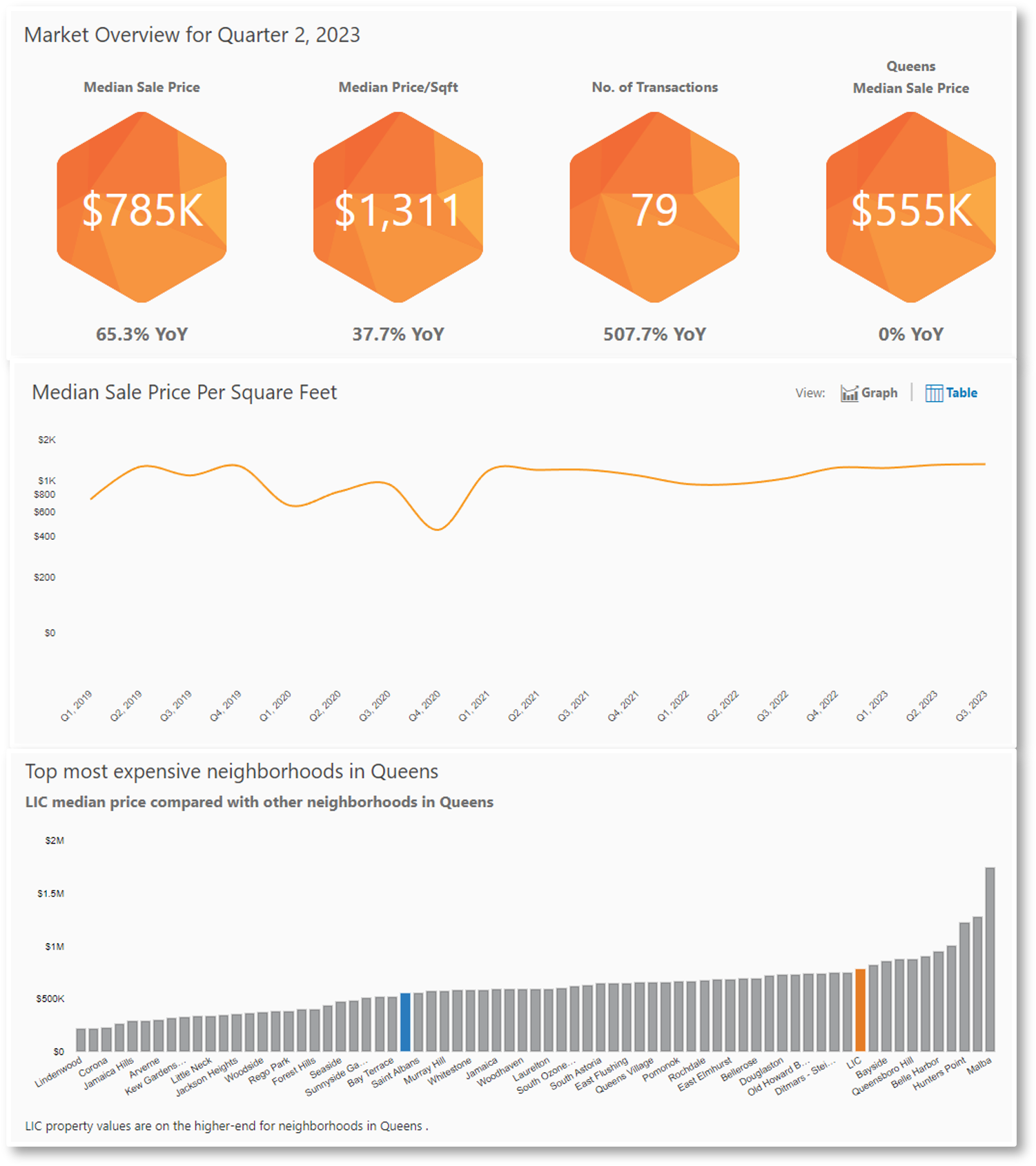Click the first Lindenwood bar
The width and height of the screenshot is (1036, 1166).
(x=81, y=1040)
